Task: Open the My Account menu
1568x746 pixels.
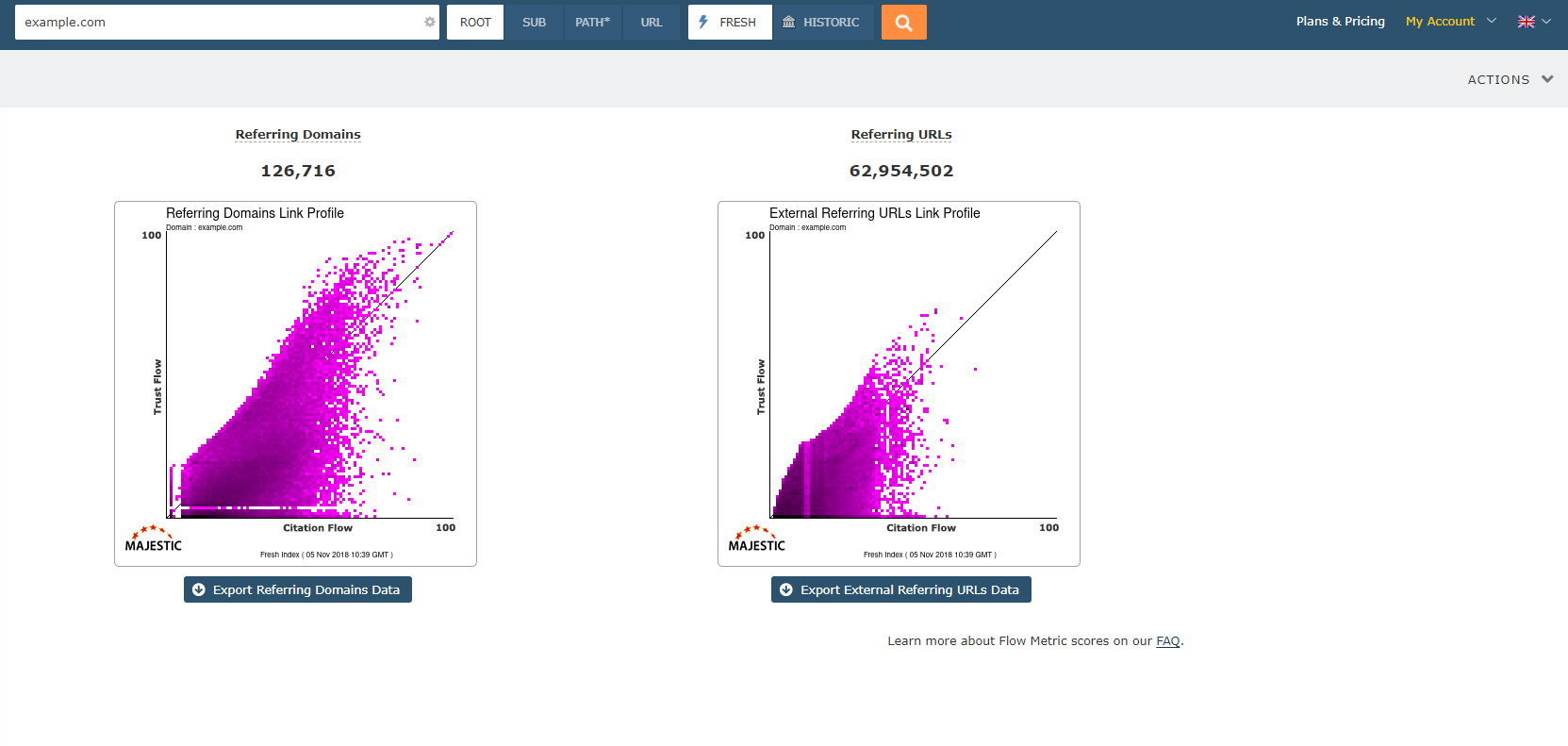Action: click(1440, 22)
